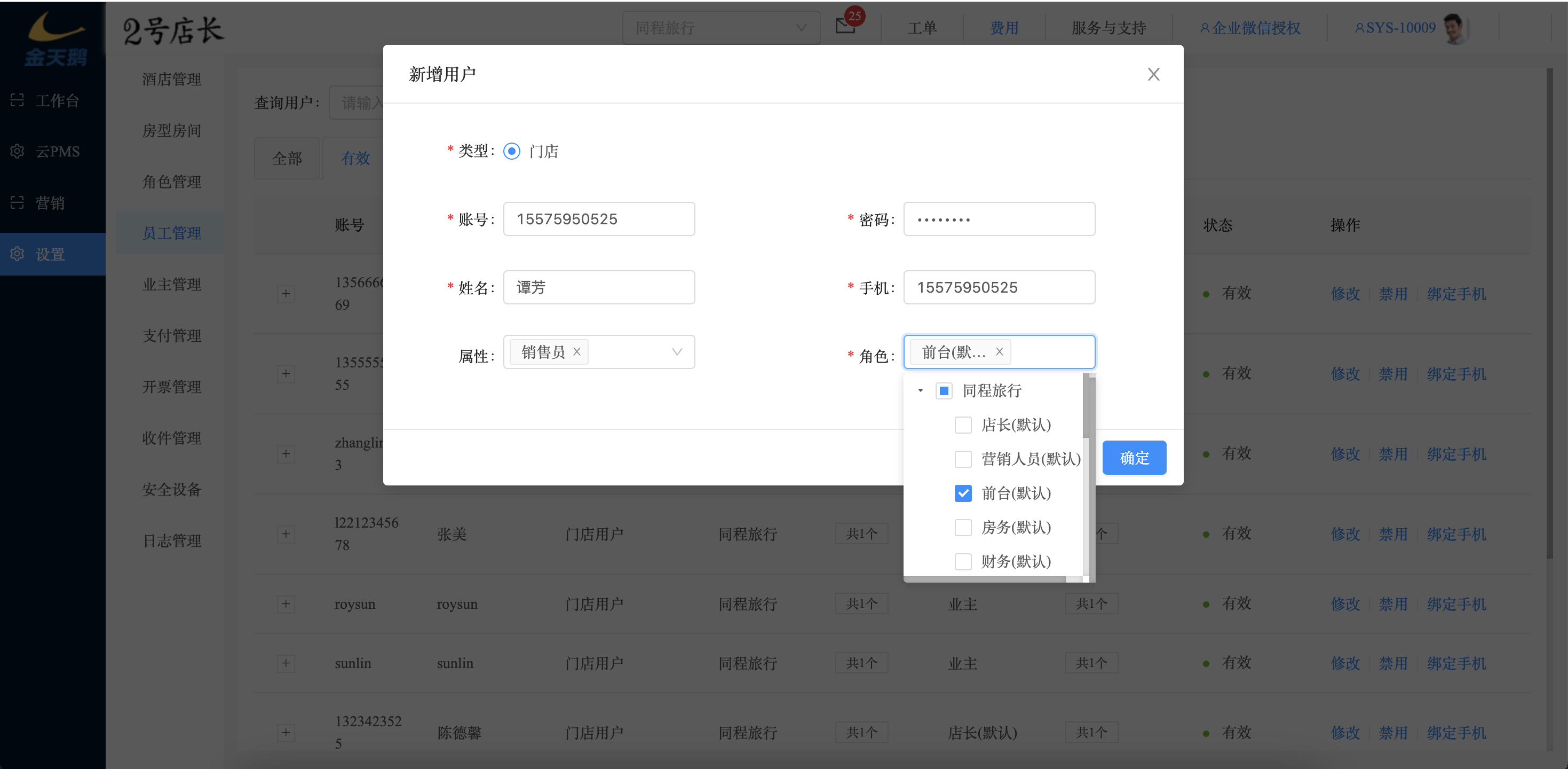Go to 安全设备 submenu
Screen dimensions: 1568x769
pyautogui.click(x=171, y=489)
